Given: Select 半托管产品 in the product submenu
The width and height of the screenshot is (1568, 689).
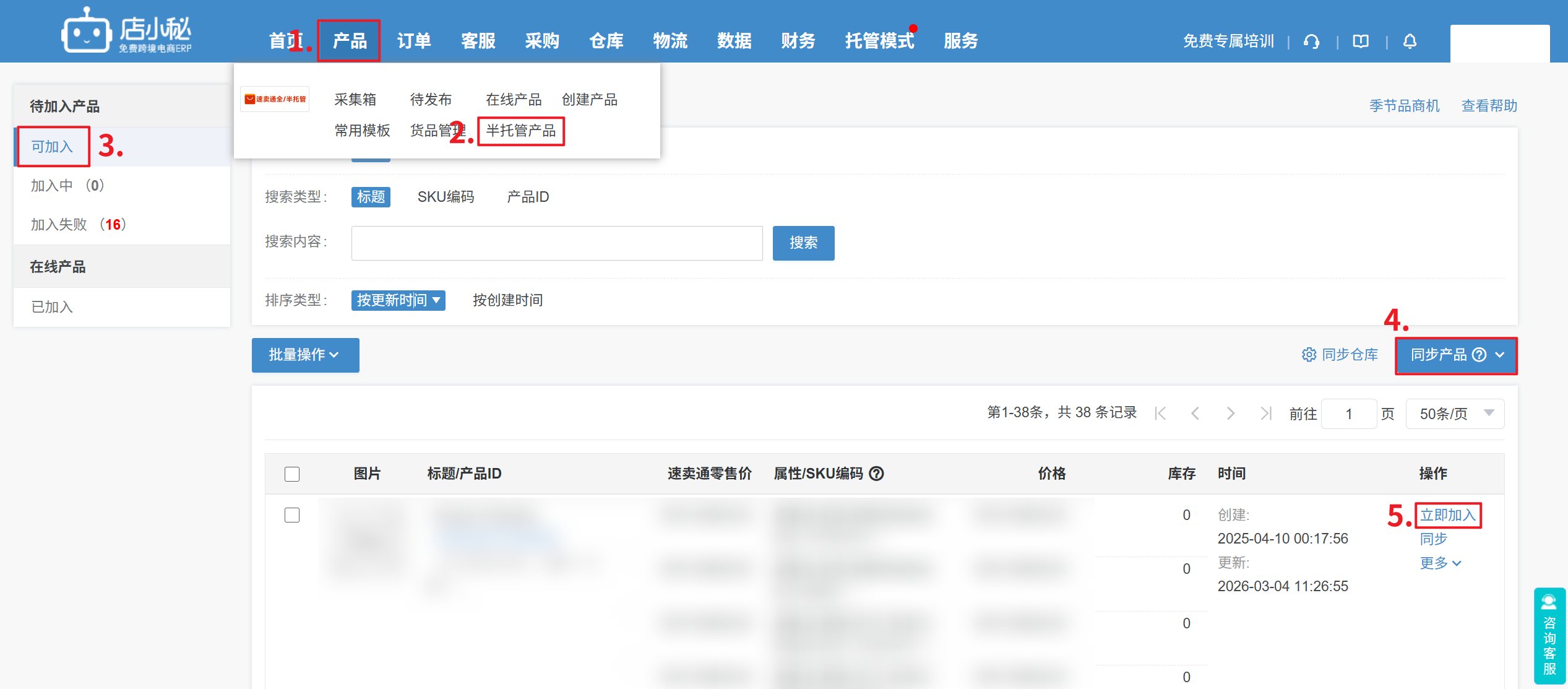Looking at the screenshot, I should pos(521,131).
